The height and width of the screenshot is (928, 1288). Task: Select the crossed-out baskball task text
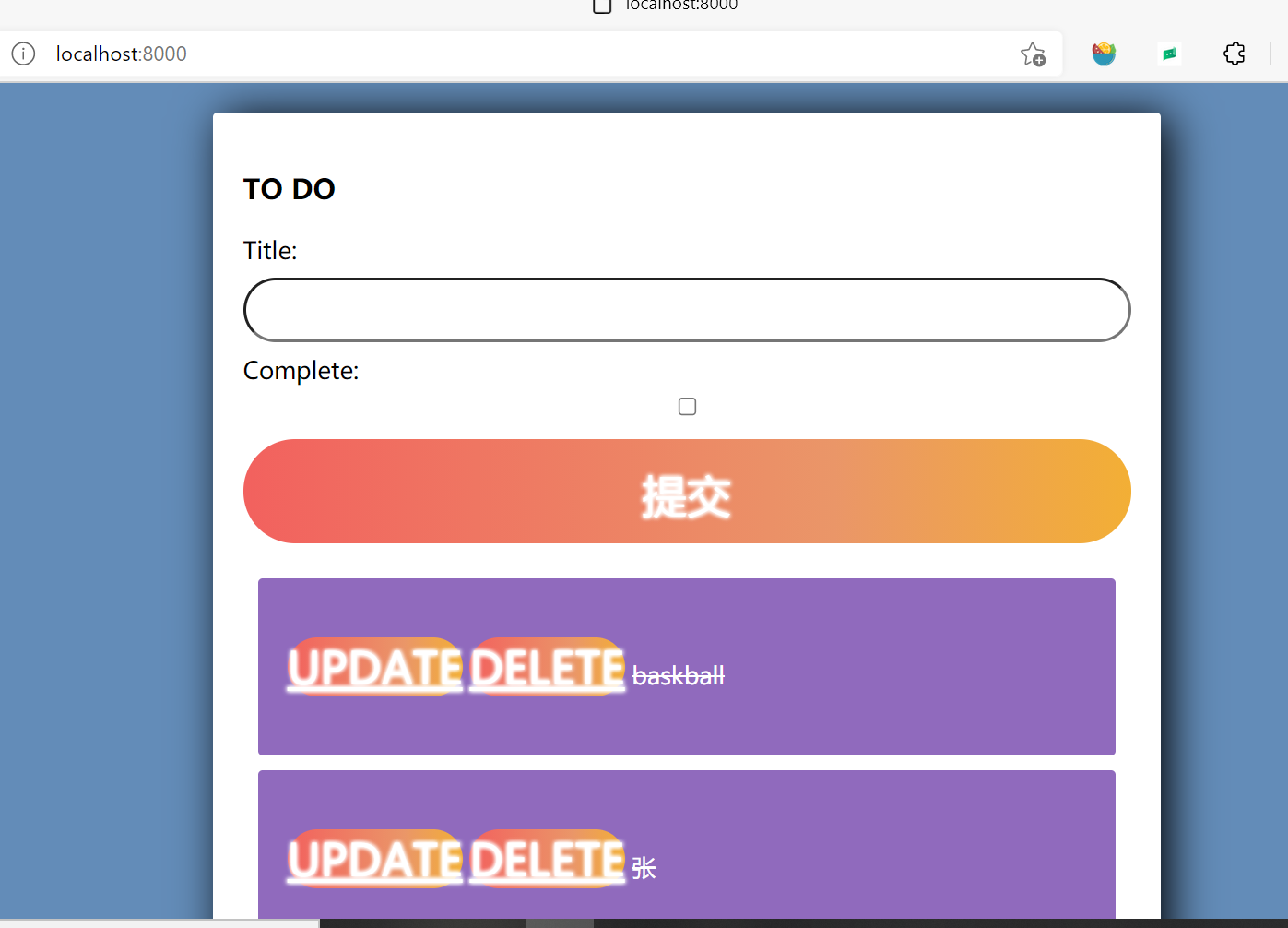coord(679,676)
